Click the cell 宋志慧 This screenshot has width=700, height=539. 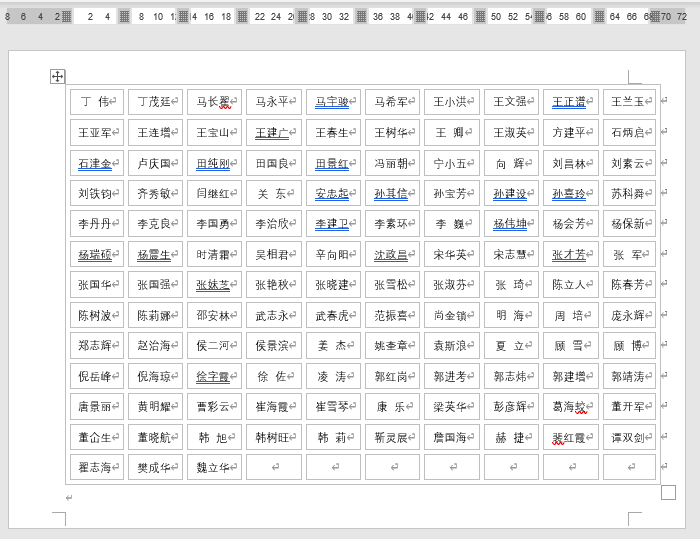[511, 254]
